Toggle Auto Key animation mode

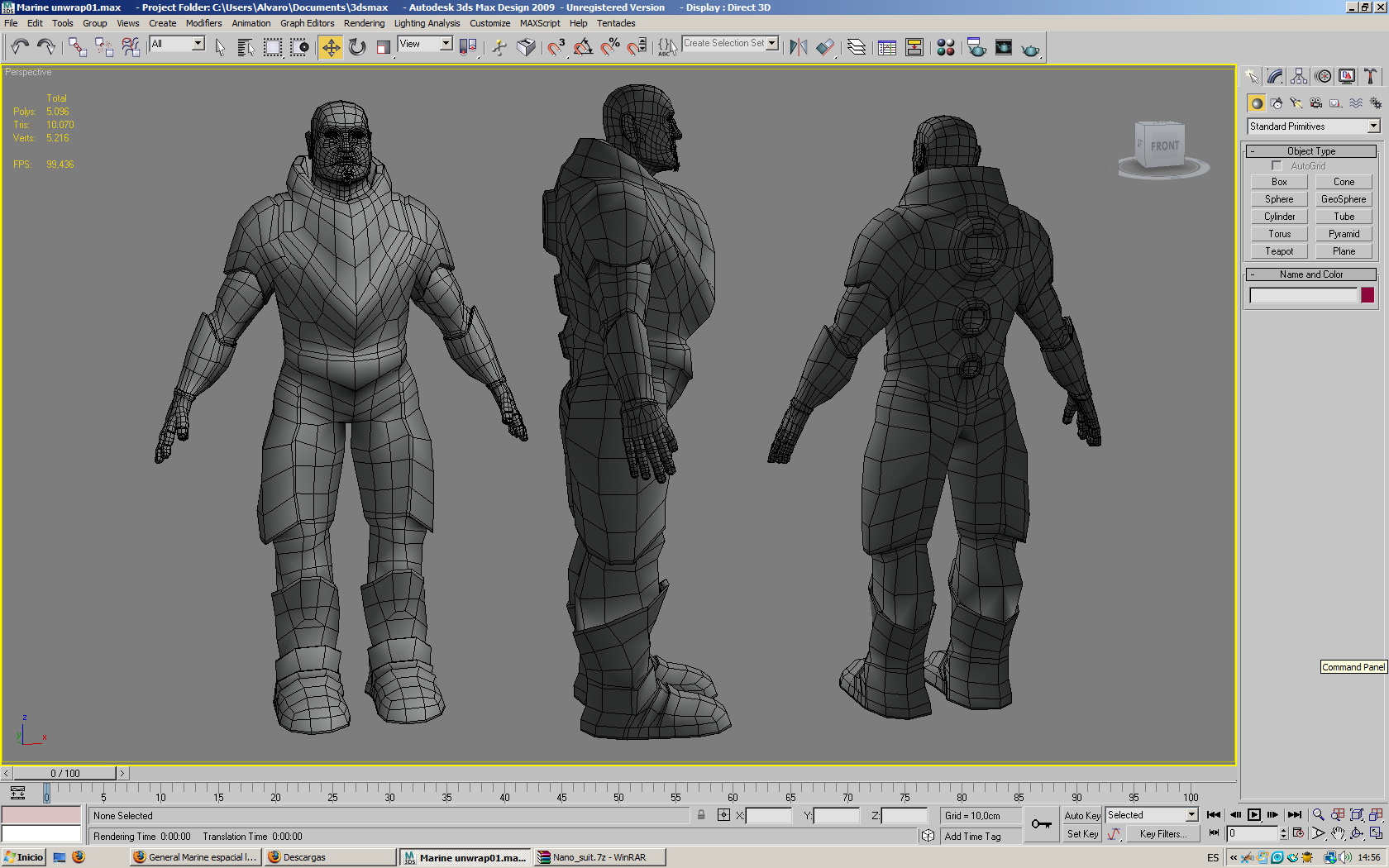pyautogui.click(x=1081, y=815)
